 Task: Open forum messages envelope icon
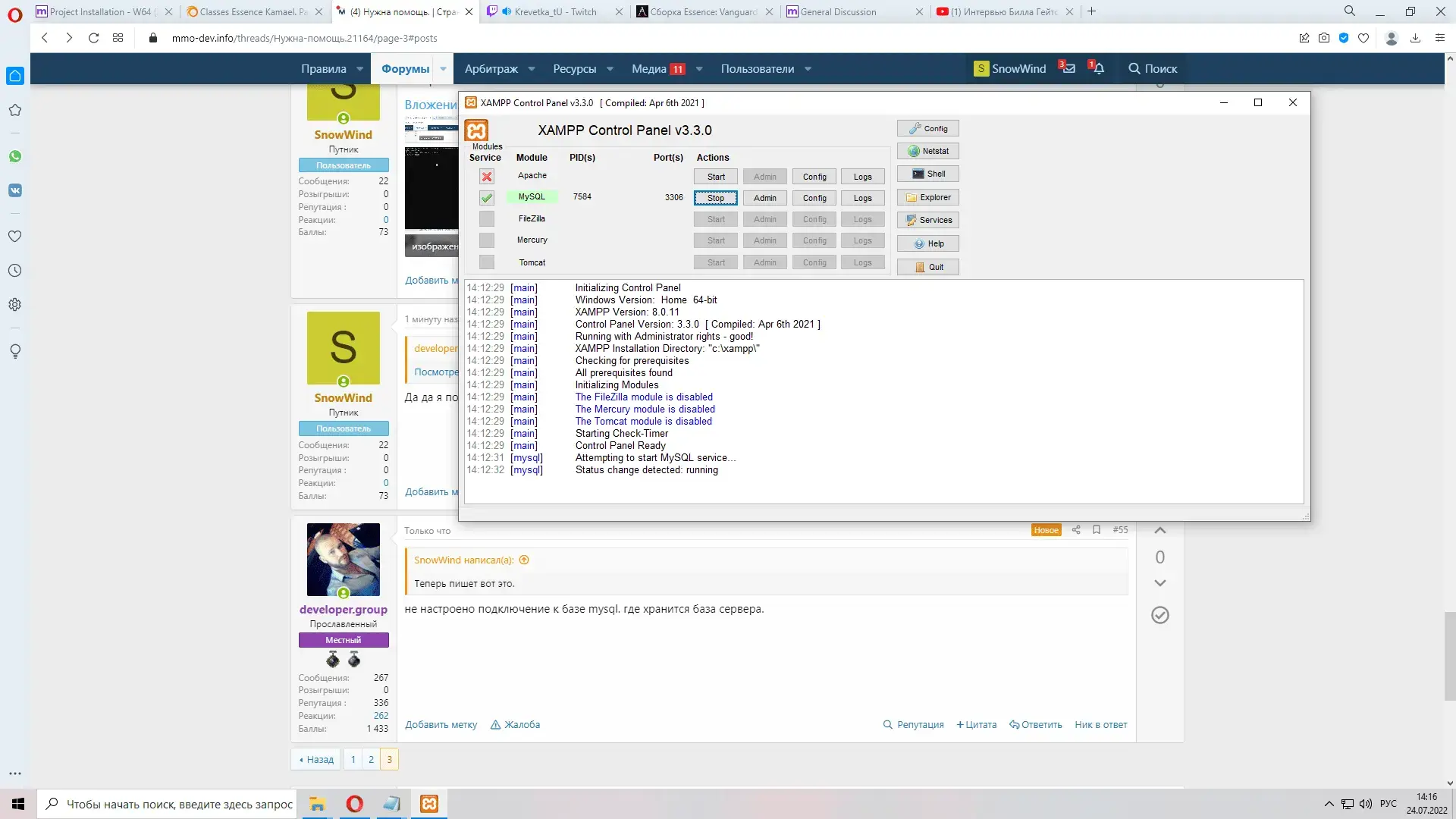coord(1068,68)
